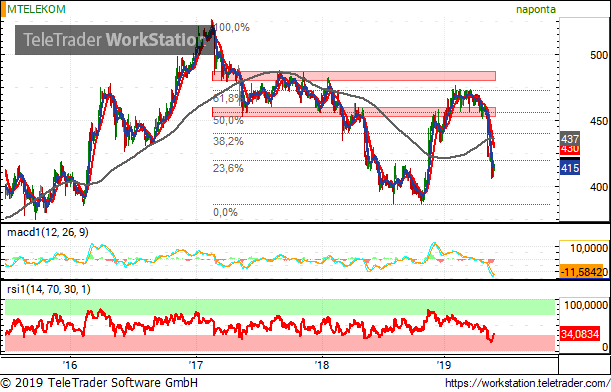Image resolution: width=611 pixels, height=392 pixels.
Task: Select the 23,6% Fibonacci level label
Action: coord(228,168)
